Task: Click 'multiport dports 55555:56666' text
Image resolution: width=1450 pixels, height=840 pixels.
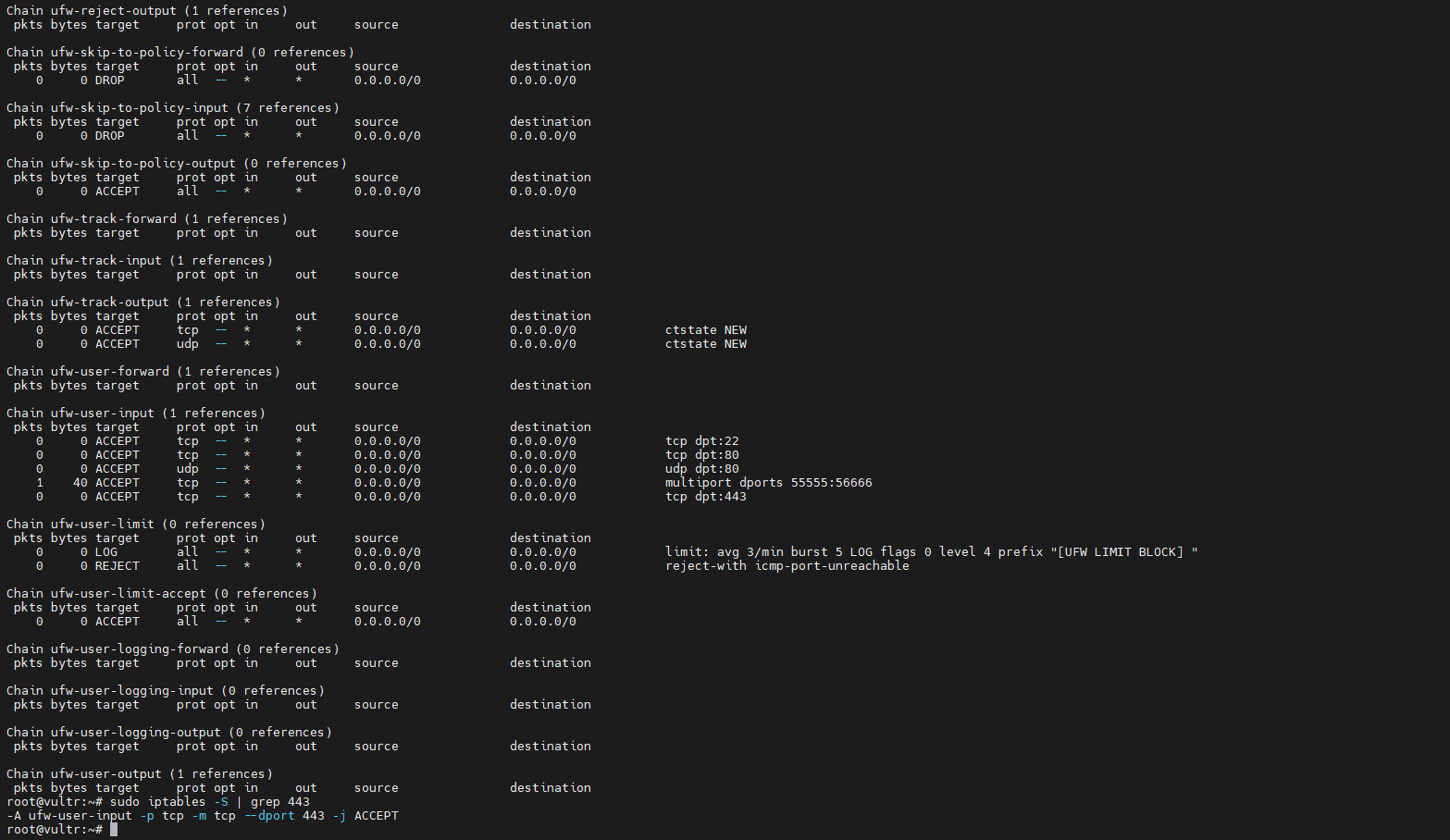Action: tap(769, 483)
